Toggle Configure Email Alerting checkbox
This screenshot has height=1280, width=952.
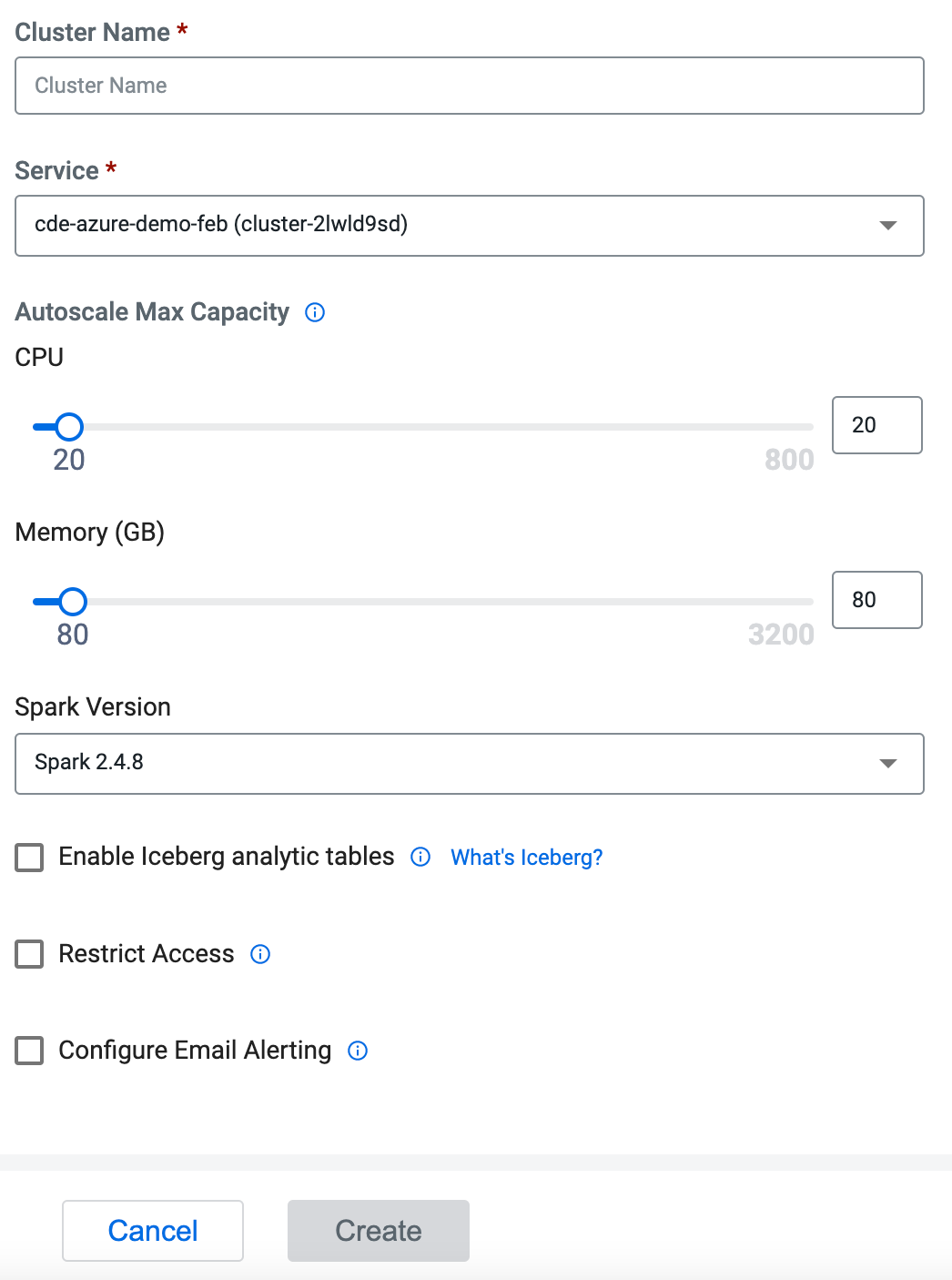30,1051
